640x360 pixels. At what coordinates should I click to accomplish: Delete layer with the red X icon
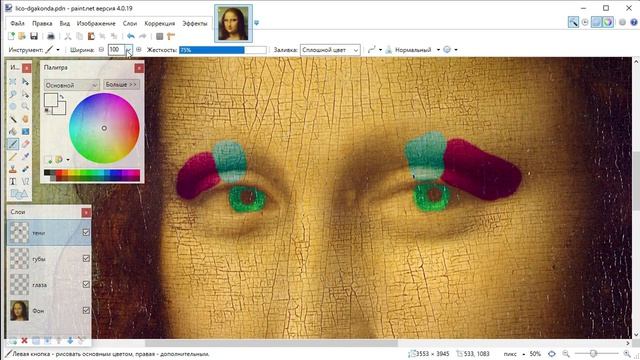tap(24, 340)
